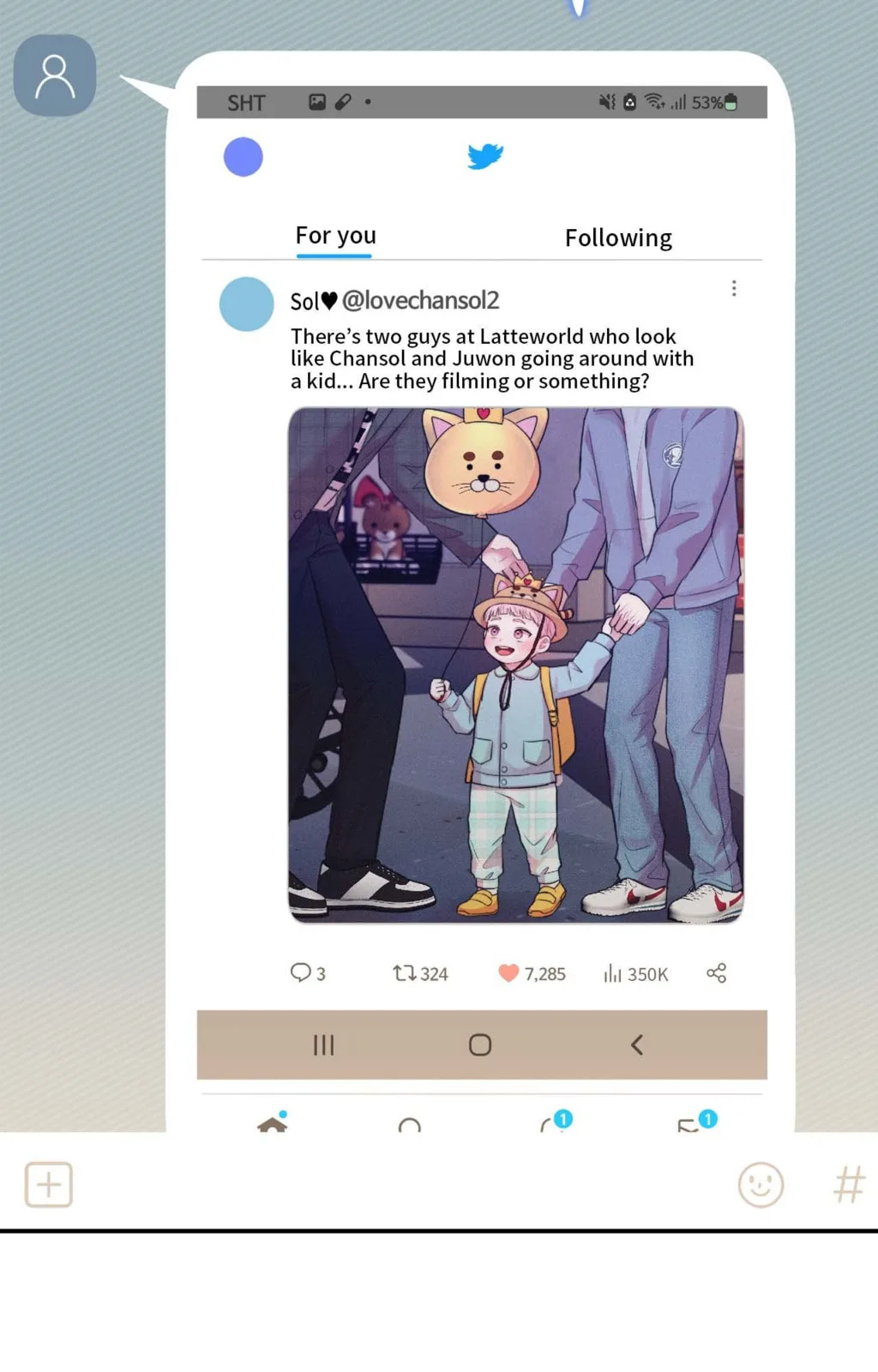Tap Sol's blue tweet avatar
Viewport: 878px width, 1372px height.
pyautogui.click(x=247, y=304)
